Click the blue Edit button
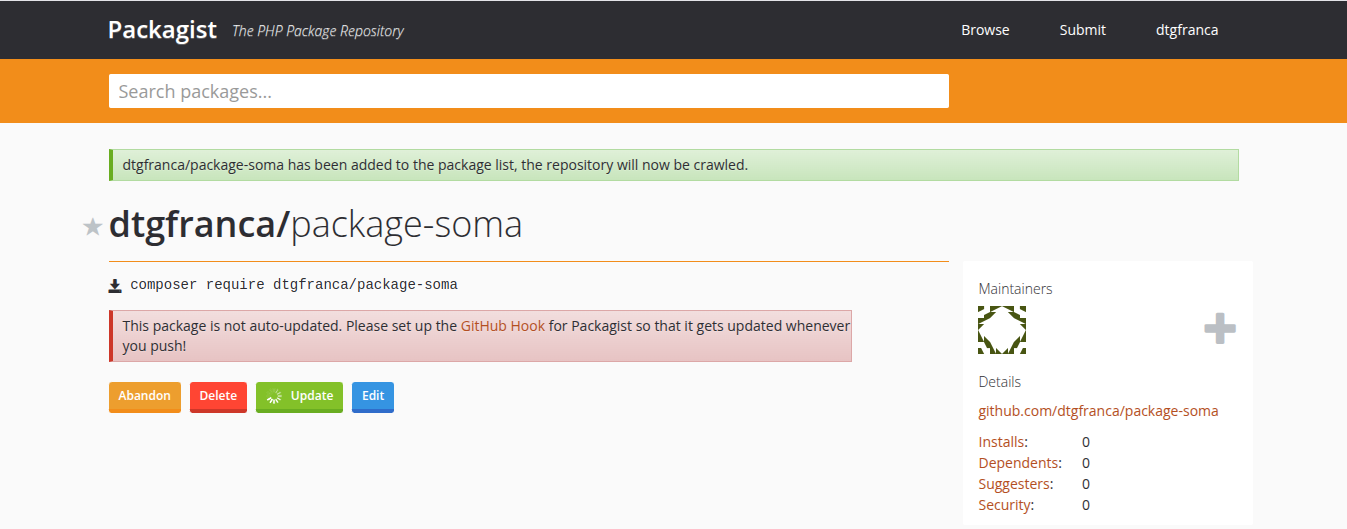This screenshot has width=1347, height=529. pyautogui.click(x=373, y=396)
